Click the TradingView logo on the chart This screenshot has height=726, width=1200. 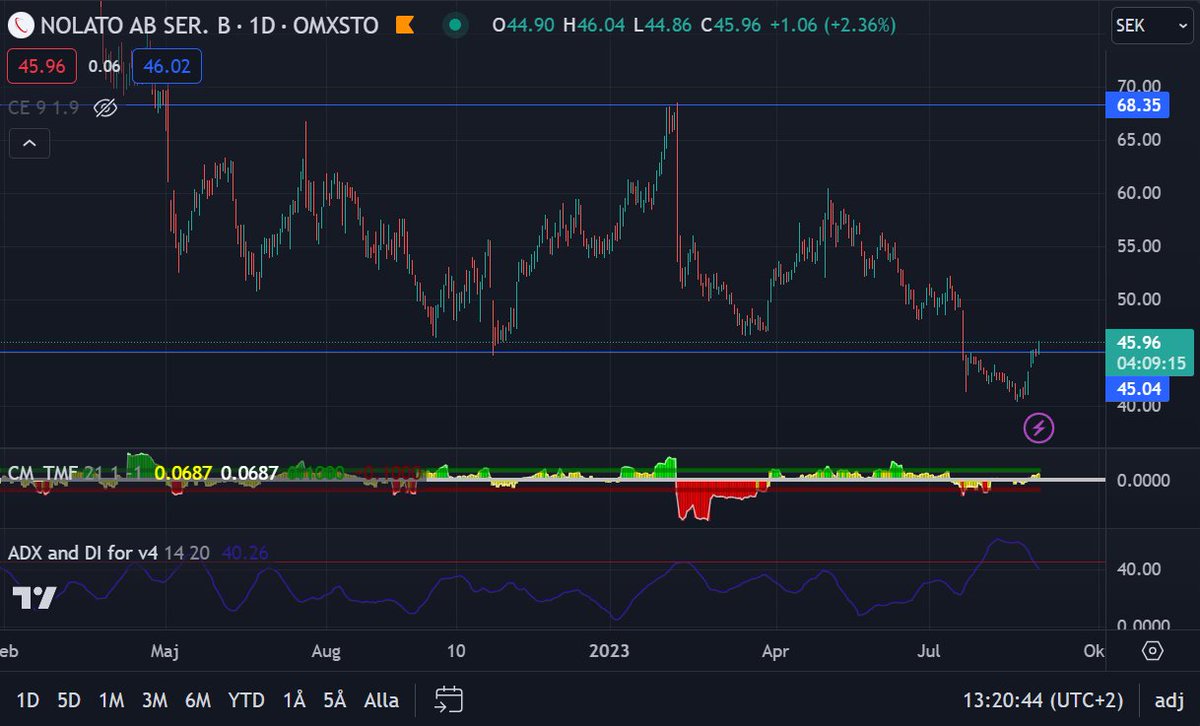coord(33,598)
